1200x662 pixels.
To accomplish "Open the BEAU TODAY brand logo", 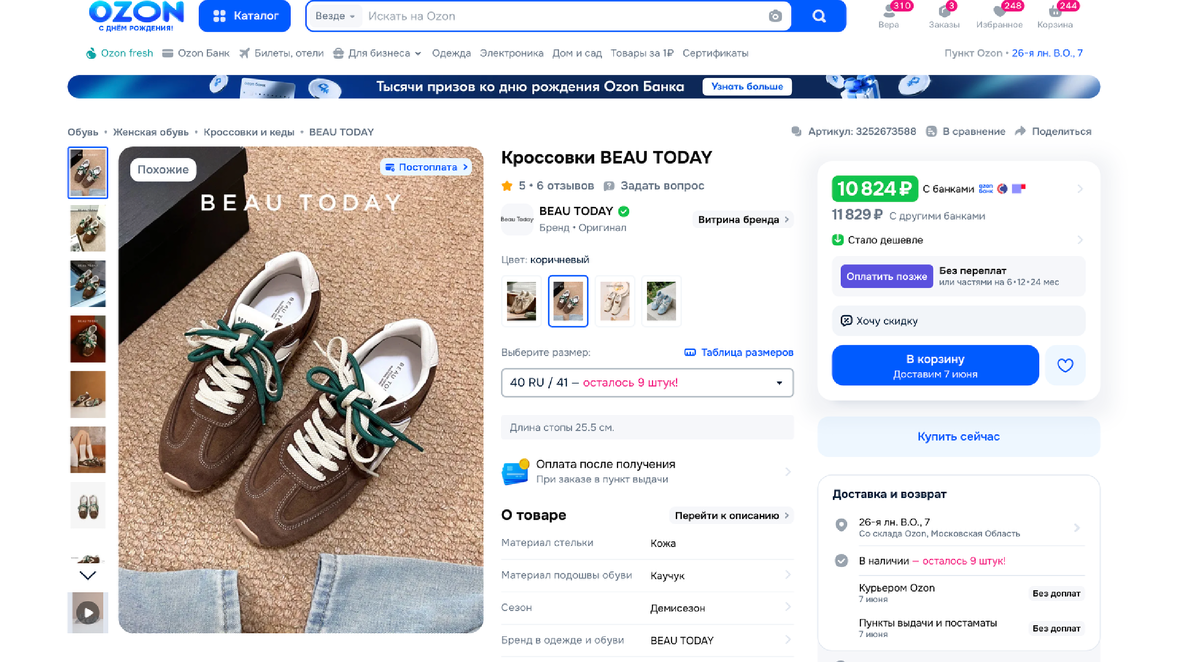I will coord(517,219).
